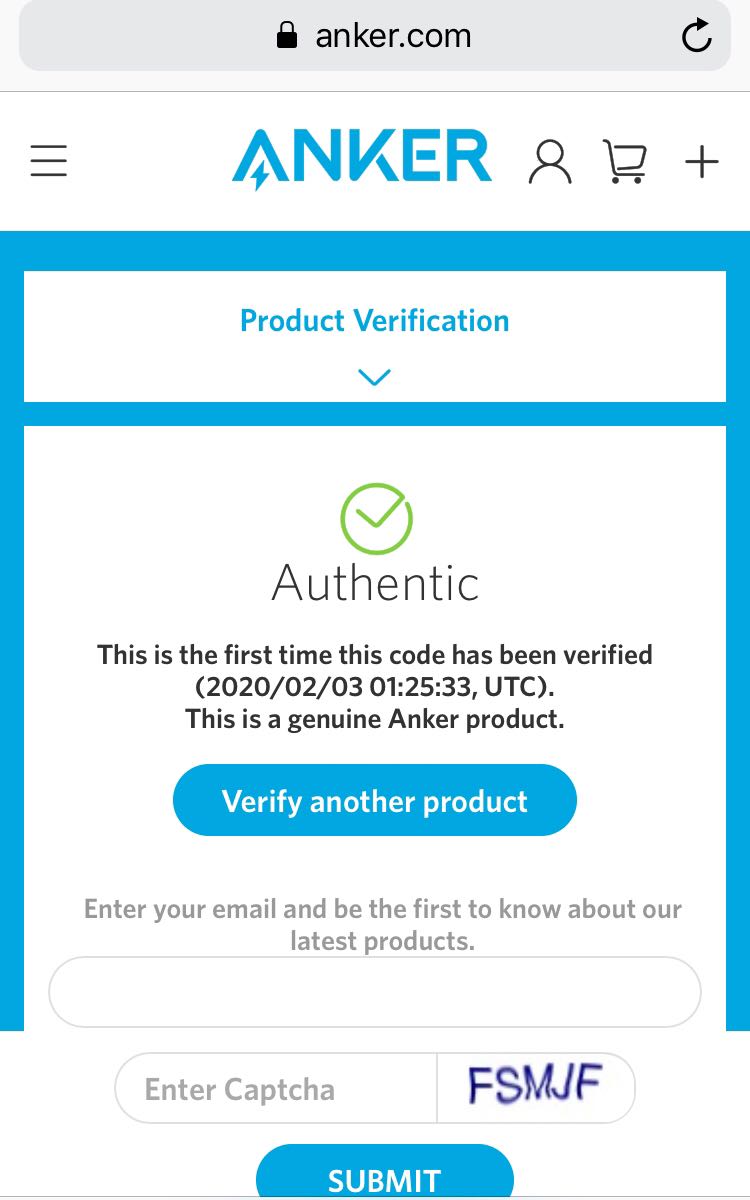This screenshot has width=750, height=1200.
Task: Tap the anker.com URL text
Action: point(393,37)
